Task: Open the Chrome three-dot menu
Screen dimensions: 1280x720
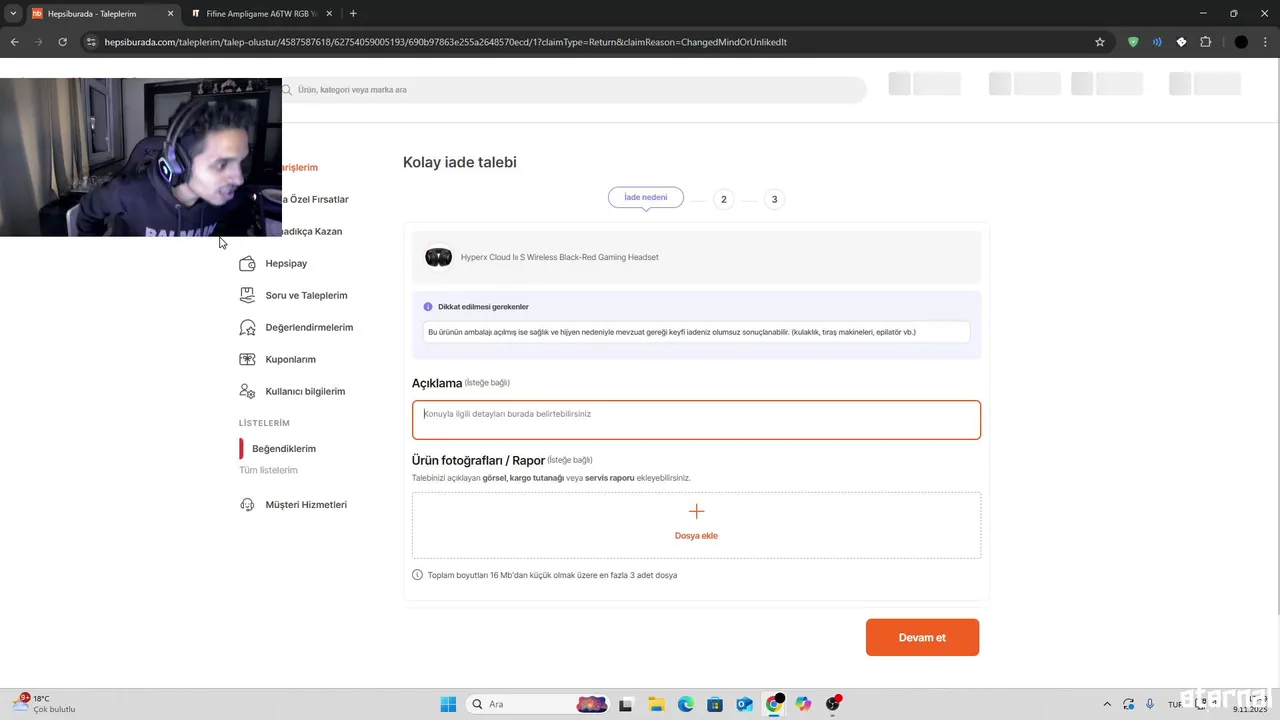Action: (1265, 42)
